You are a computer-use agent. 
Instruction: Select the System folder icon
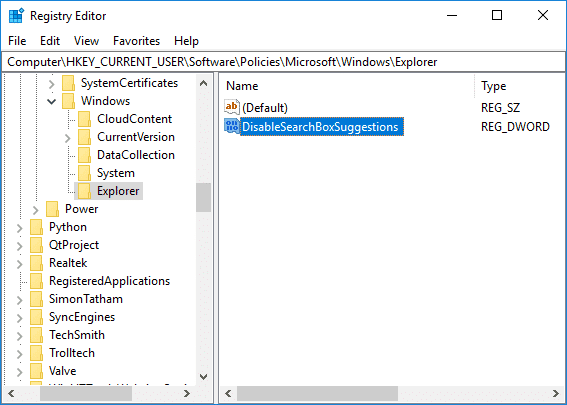(x=85, y=173)
